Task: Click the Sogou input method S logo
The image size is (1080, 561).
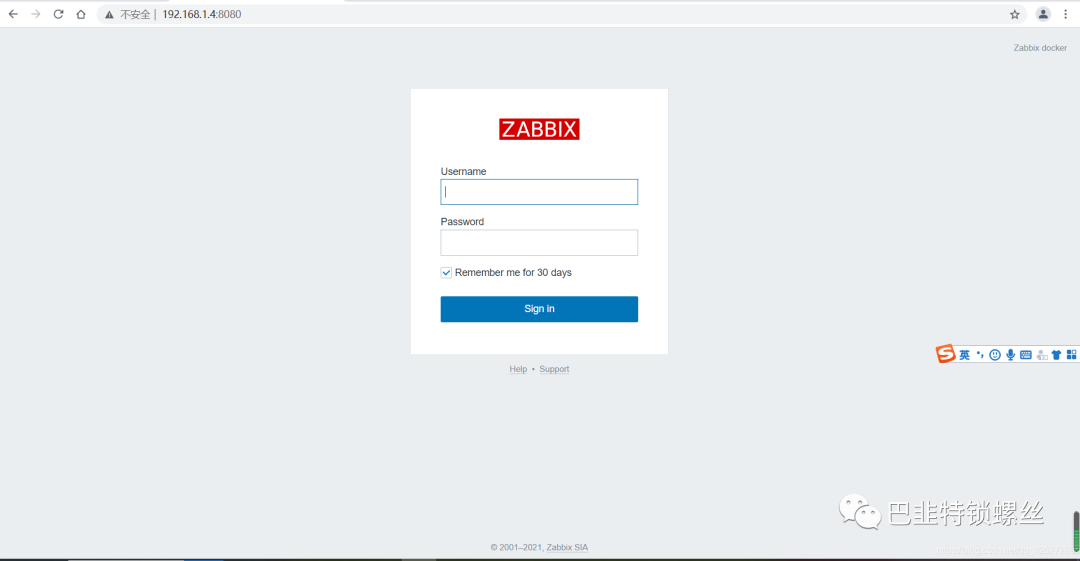Action: [945, 354]
